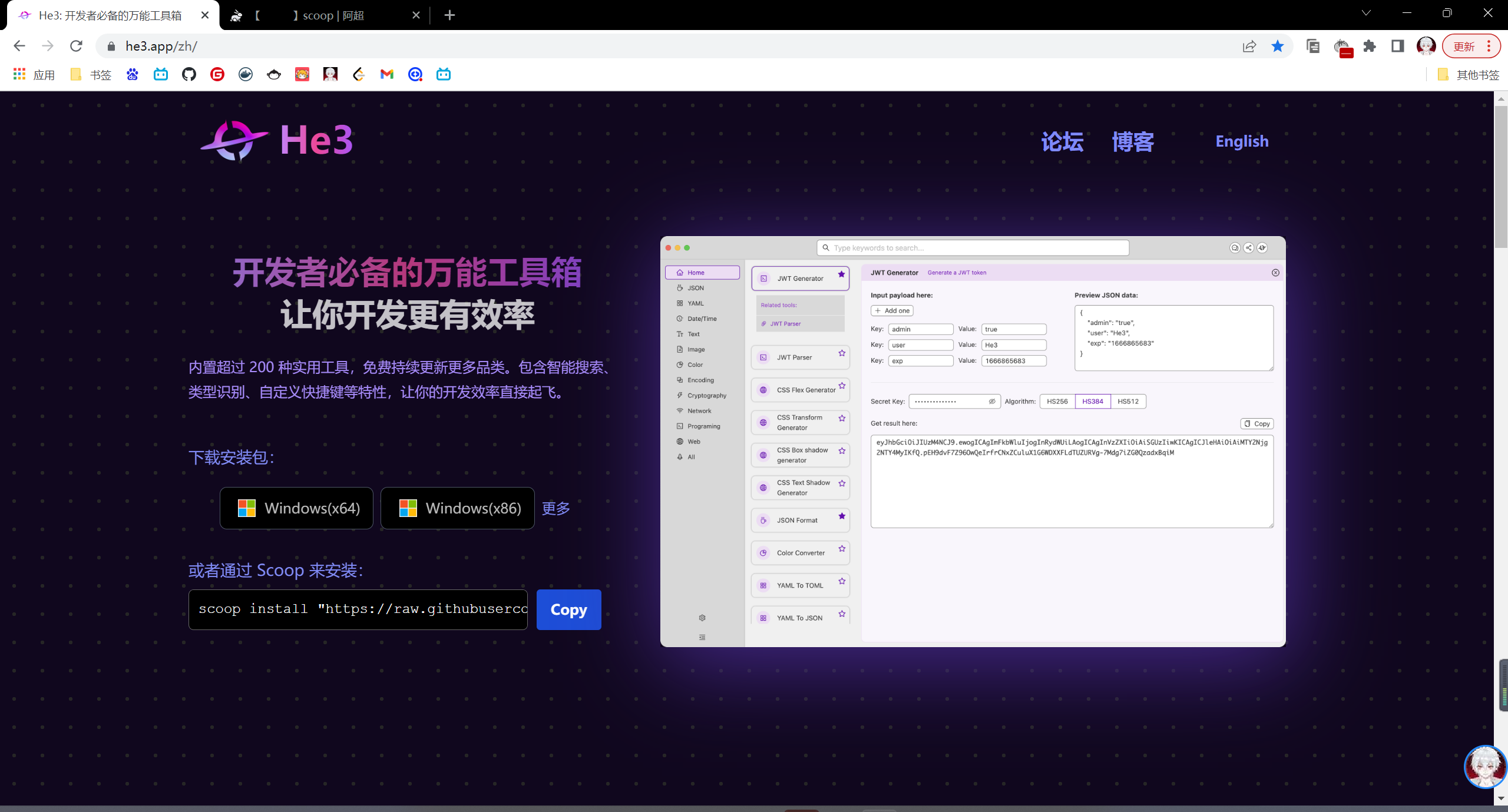The image size is (1508, 812).
Task: Open the tab search chevron
Action: pos(1365,13)
